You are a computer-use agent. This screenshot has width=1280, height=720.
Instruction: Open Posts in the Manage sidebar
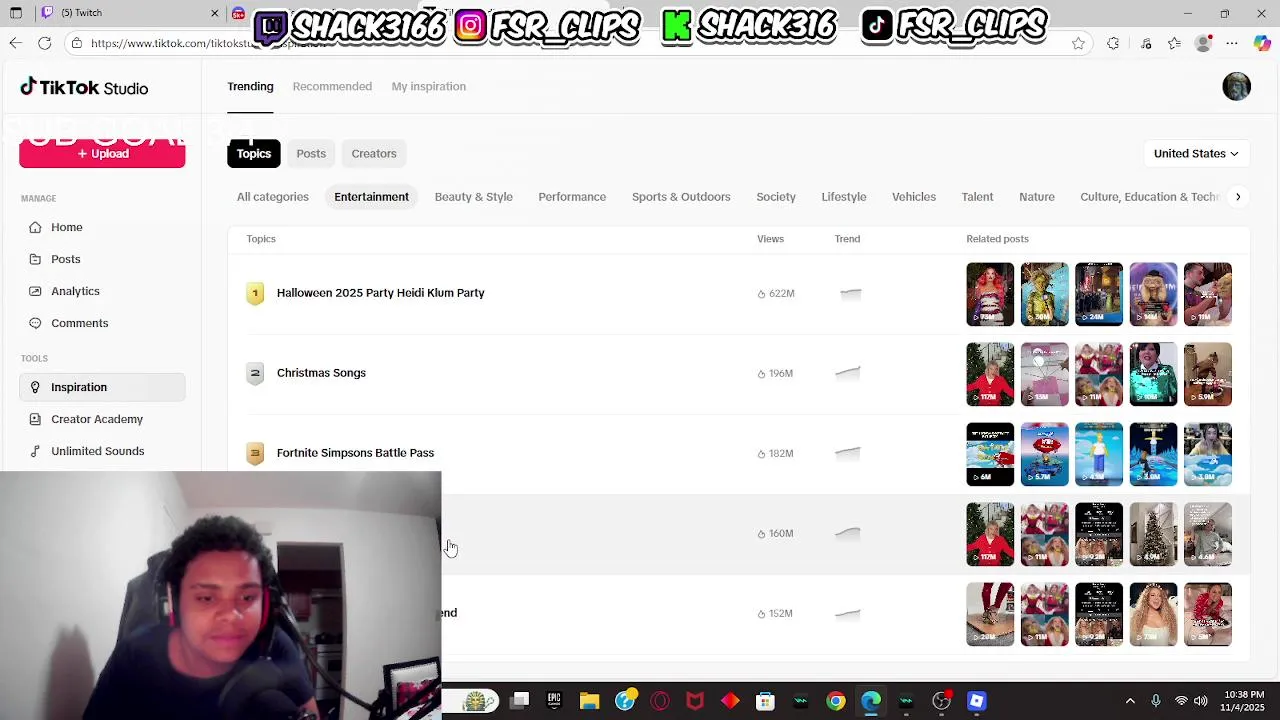coord(102,259)
